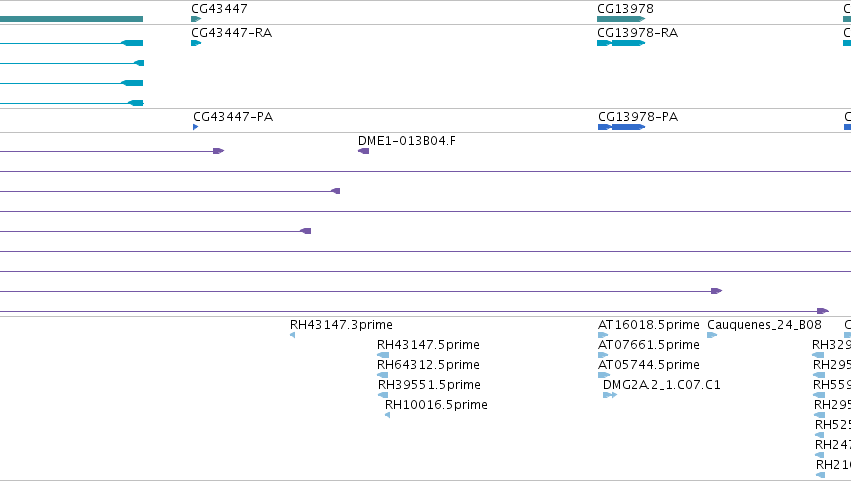Select the CG43447 gene arrow glyph
The image size is (851, 481).
[x=196, y=19]
